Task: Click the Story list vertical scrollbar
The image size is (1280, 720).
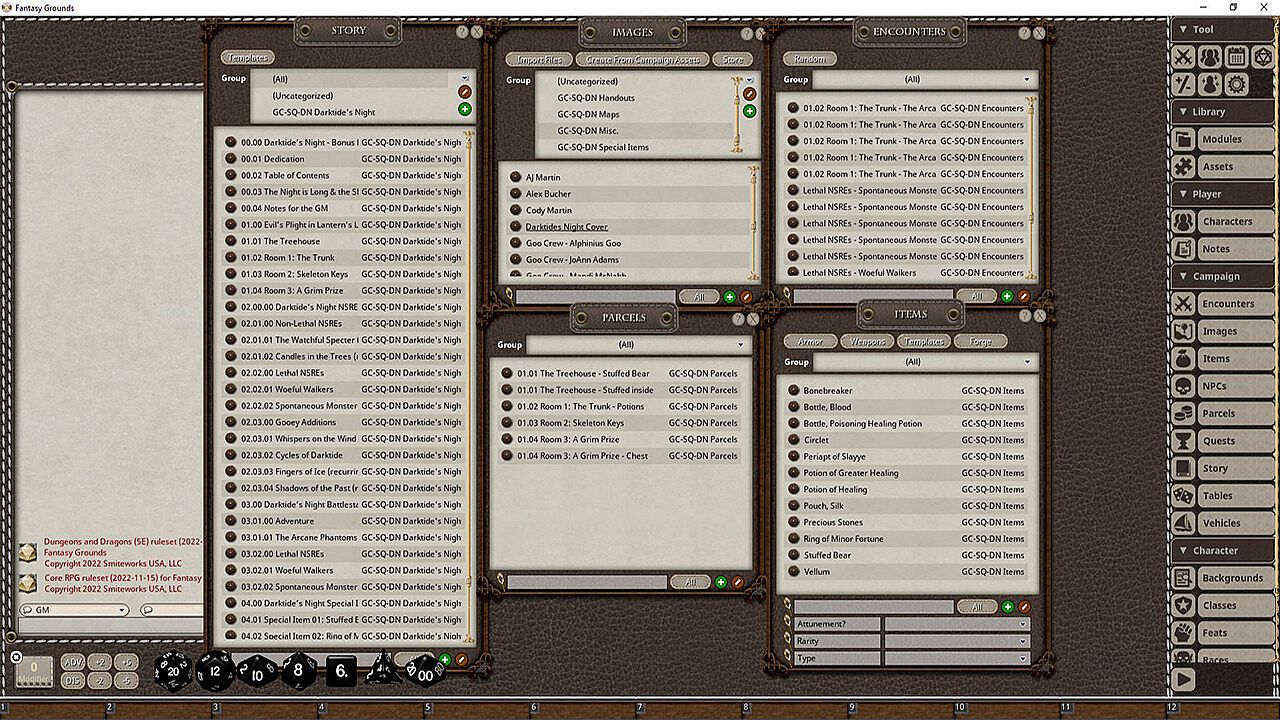Action: [468, 380]
